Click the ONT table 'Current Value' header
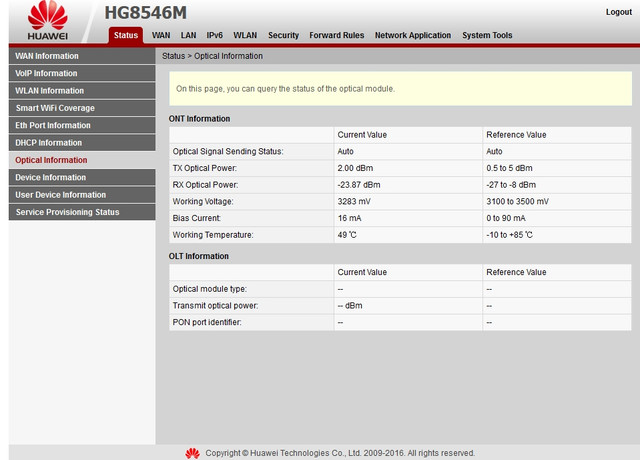The height and width of the screenshot is (460, 640). (362, 135)
